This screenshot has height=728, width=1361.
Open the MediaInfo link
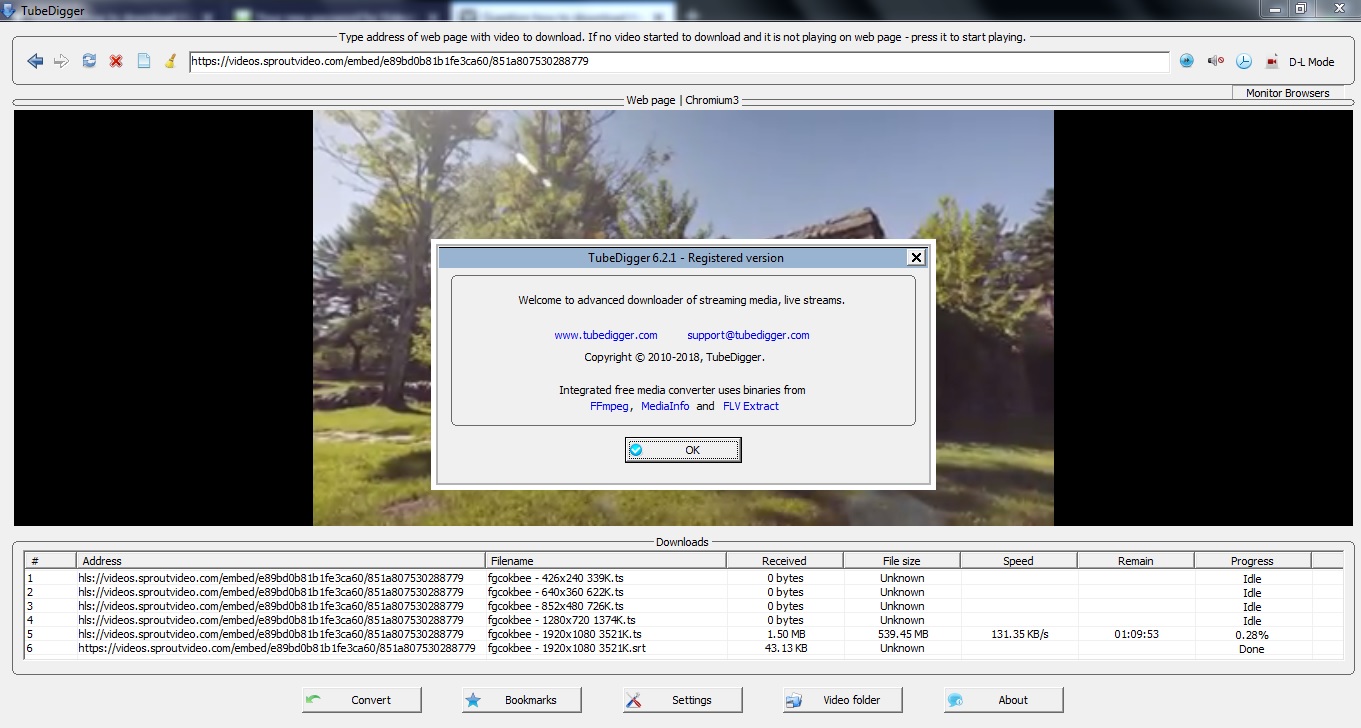coord(665,406)
